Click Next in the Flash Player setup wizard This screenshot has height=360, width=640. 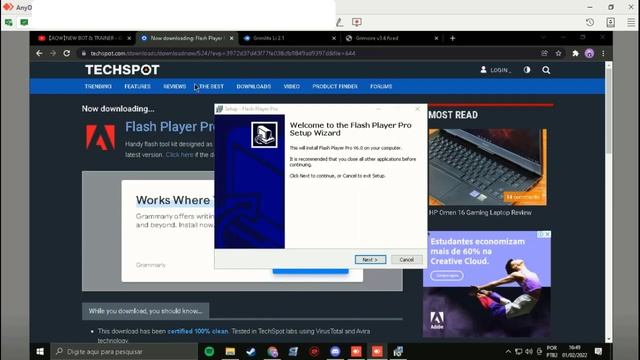(370, 260)
